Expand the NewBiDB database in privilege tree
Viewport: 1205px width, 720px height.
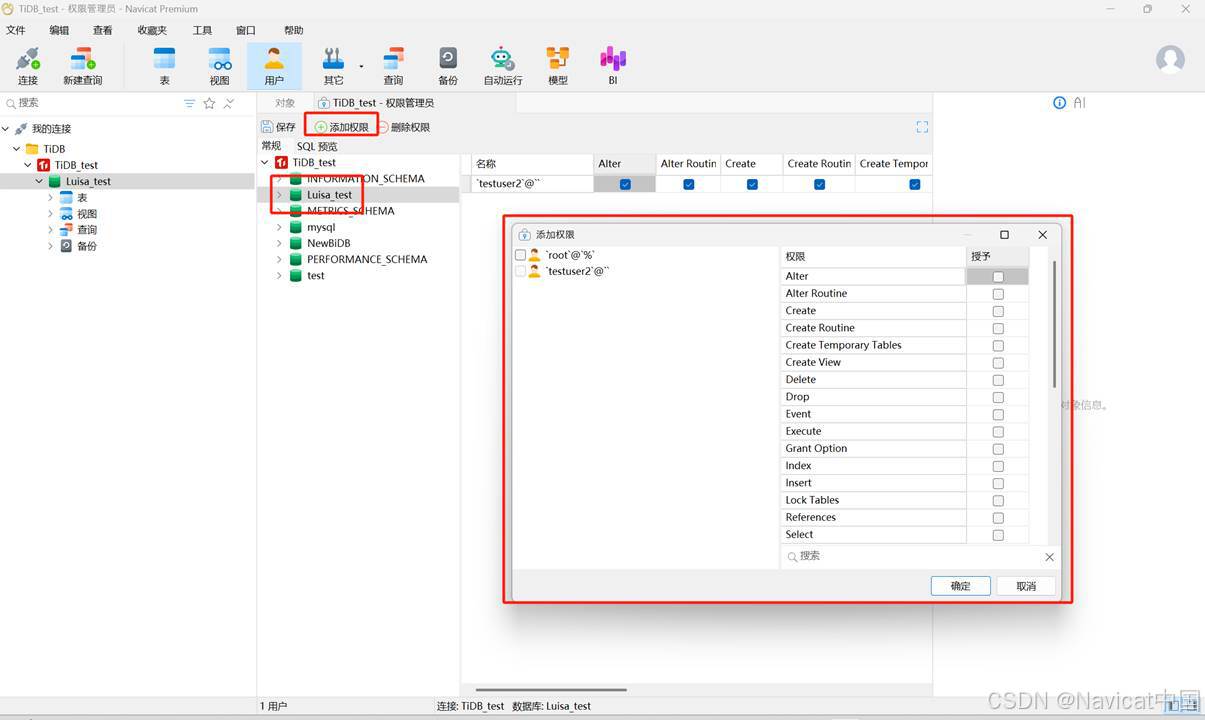click(279, 243)
